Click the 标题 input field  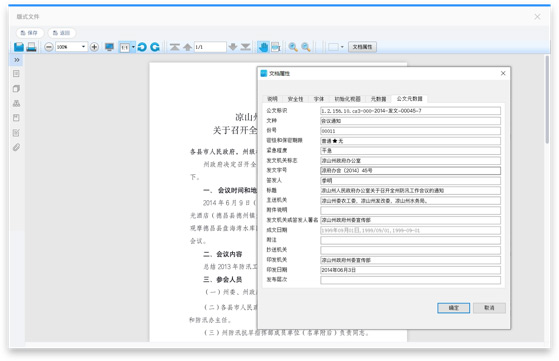[x=410, y=191]
